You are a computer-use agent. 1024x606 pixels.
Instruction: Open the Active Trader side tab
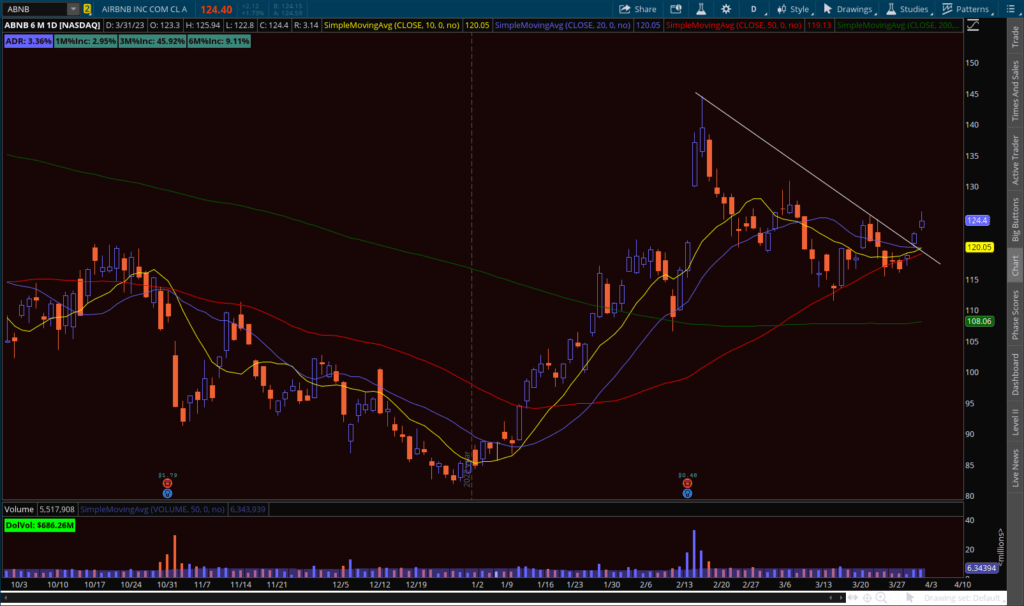1016,160
